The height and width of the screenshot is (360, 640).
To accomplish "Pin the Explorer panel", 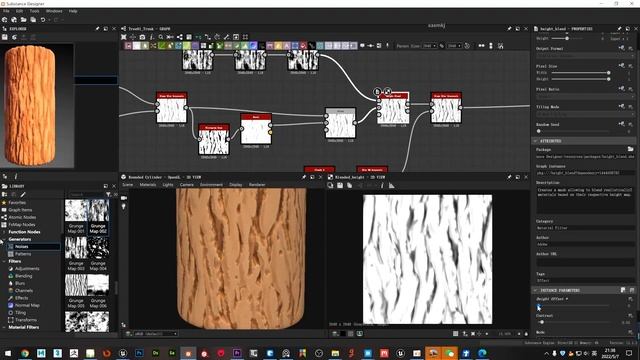I will [97, 29].
